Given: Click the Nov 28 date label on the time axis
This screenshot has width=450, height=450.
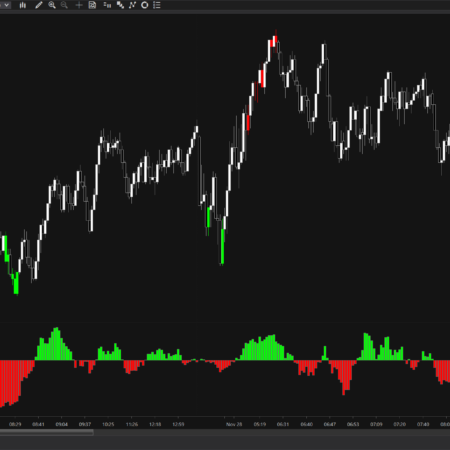Looking at the screenshot, I should pos(234,424).
